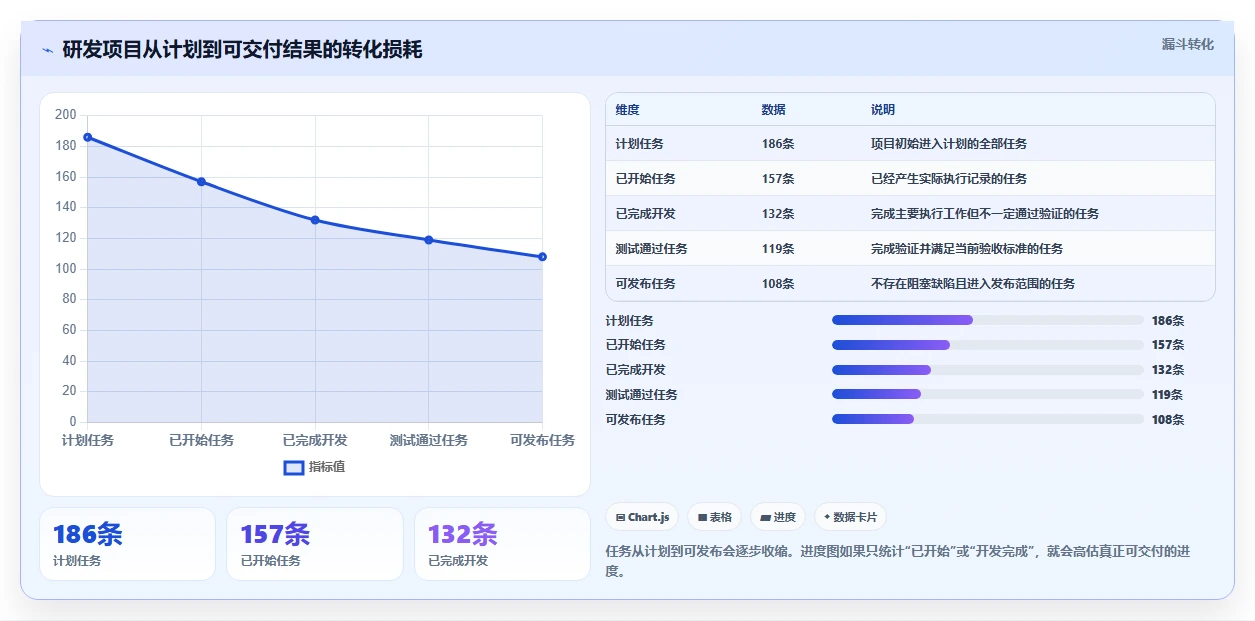The image size is (1255, 621).
Task: Click the 157条 value in the table
Action: 778,179
